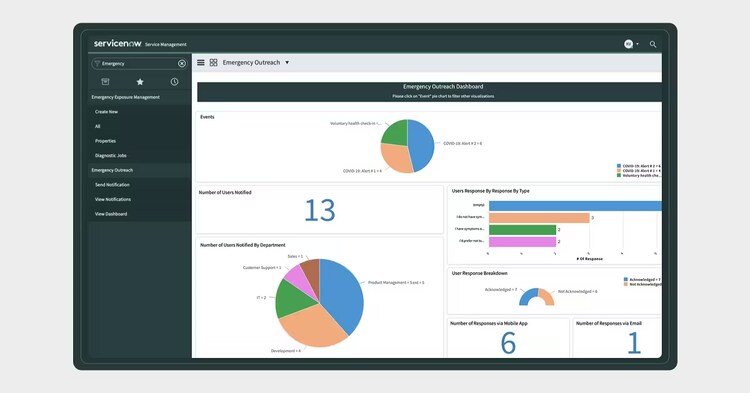Viewport: 750px width, 393px height.
Task: Click Users Response By Response By Type title
Action: 491,191
